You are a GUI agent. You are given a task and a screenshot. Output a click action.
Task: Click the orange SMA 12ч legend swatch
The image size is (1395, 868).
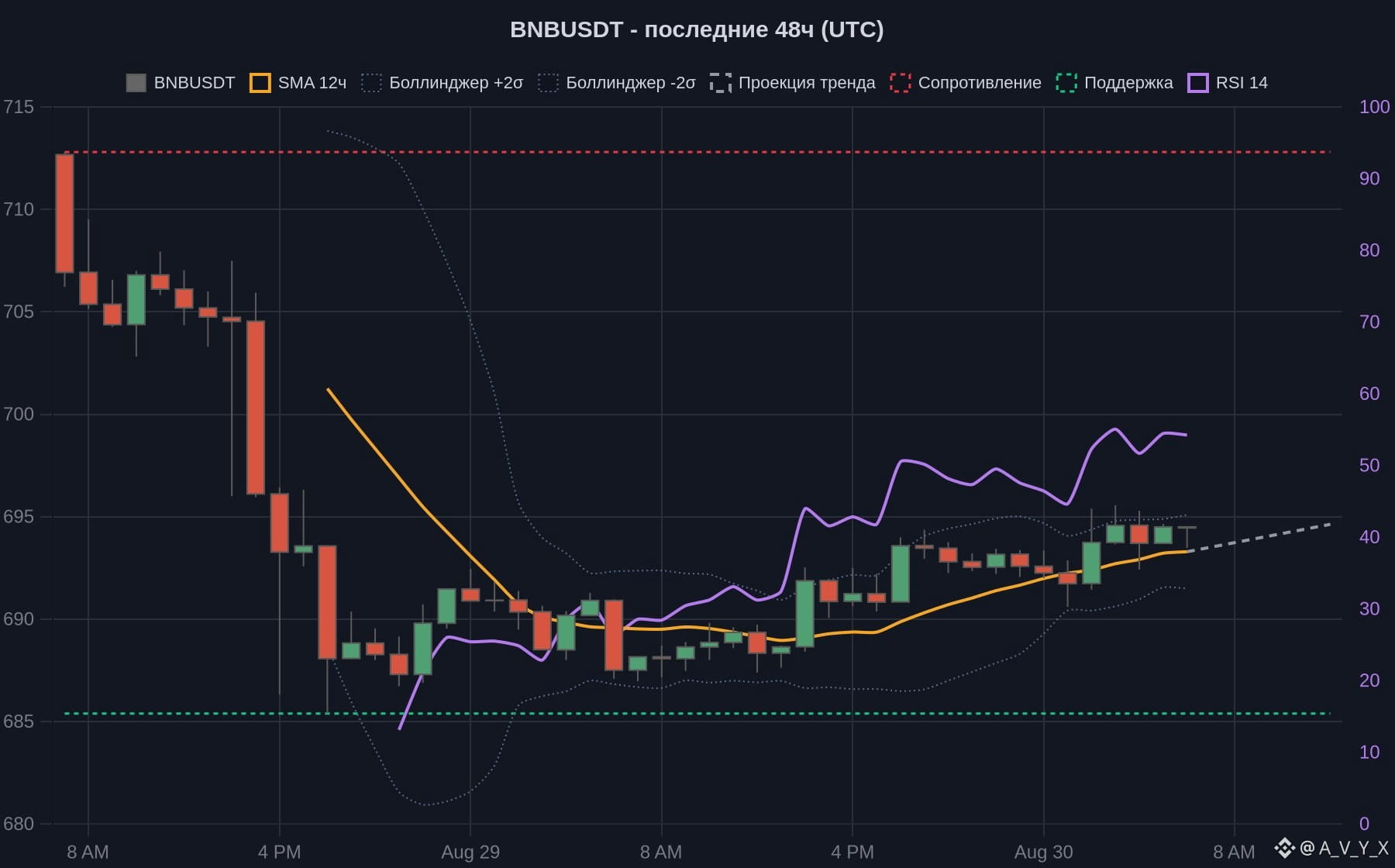click(260, 83)
